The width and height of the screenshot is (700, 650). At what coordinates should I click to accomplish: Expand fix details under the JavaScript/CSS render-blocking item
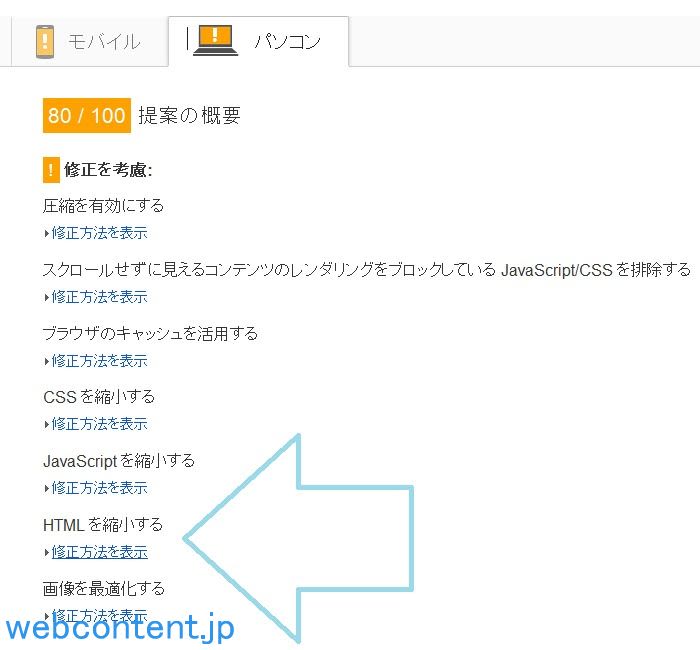(x=99, y=297)
